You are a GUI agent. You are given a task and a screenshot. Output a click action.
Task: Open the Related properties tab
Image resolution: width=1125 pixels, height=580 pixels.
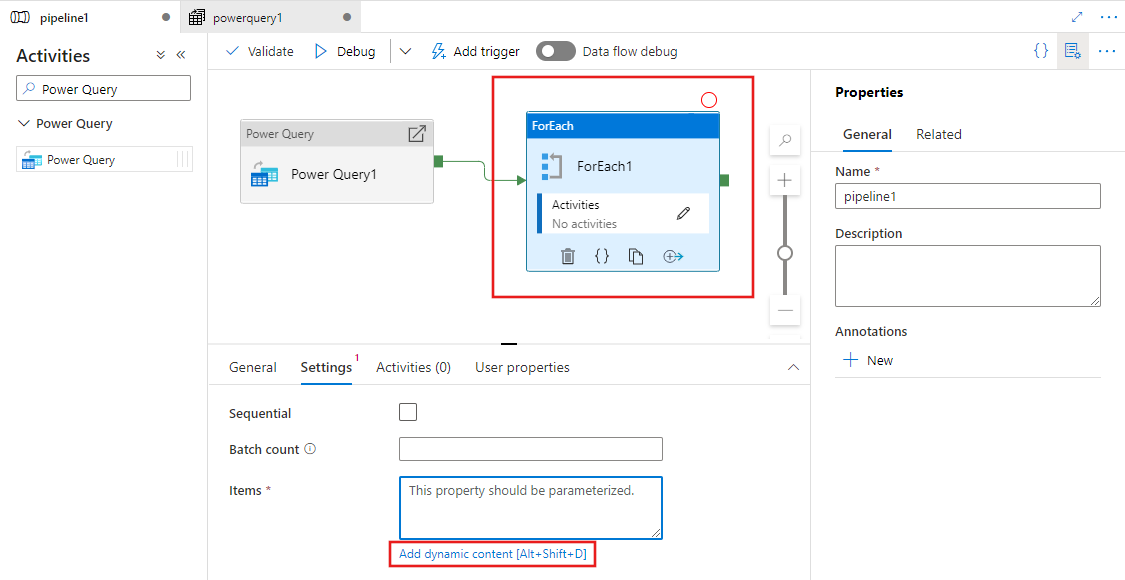click(x=938, y=134)
